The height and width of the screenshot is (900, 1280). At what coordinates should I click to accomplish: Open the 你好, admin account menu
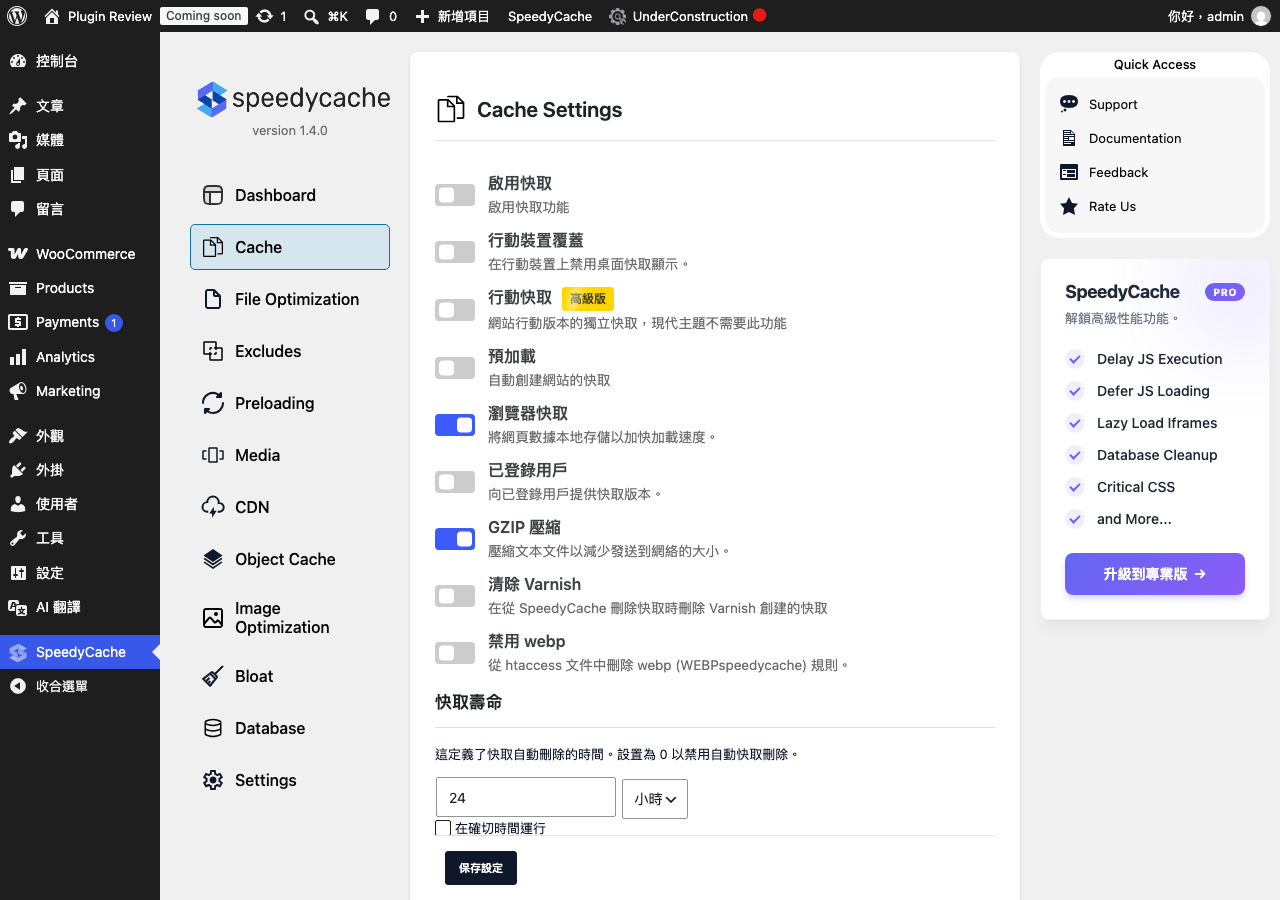(1218, 16)
